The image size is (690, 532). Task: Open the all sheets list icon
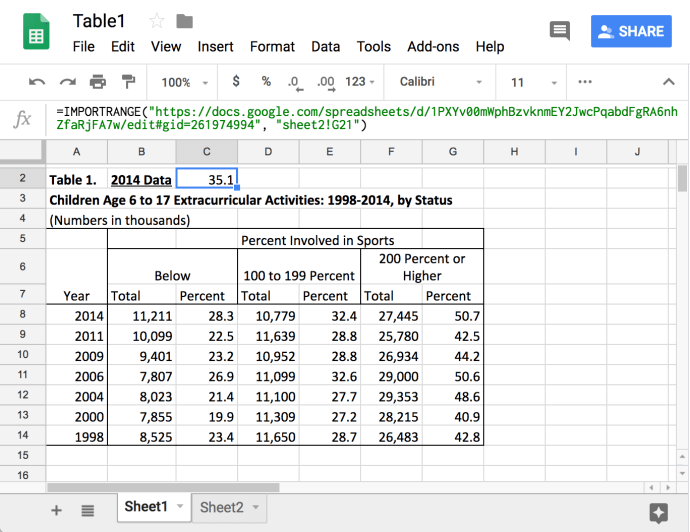[x=88, y=509]
